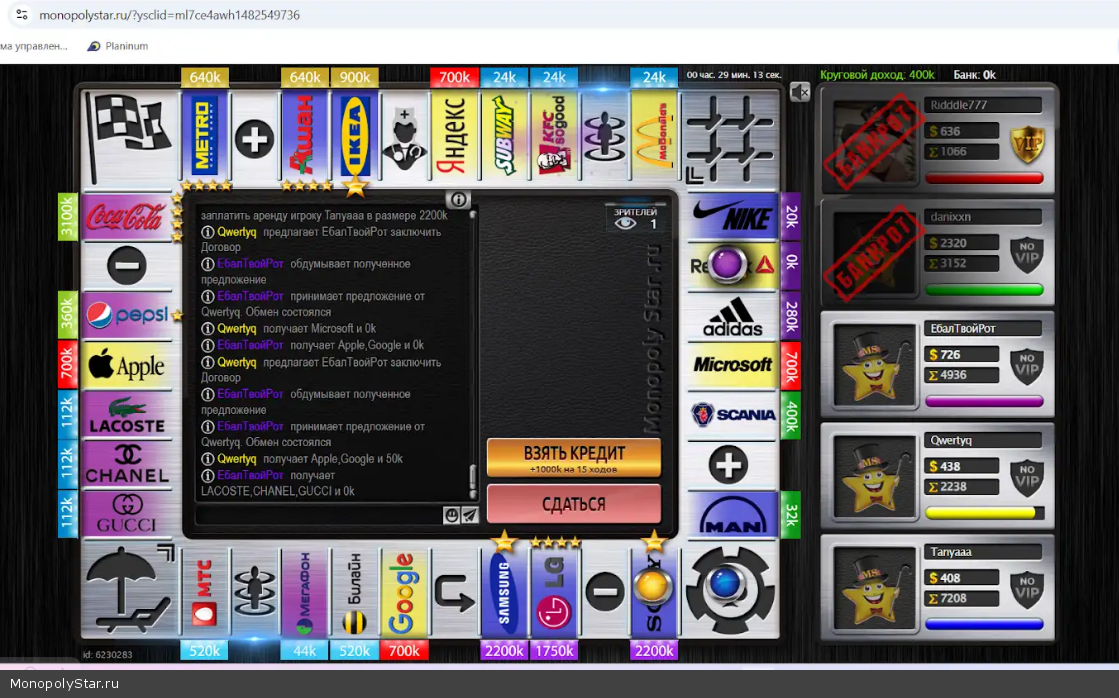Click the 3100k price tag
The height and width of the screenshot is (698, 1119).
pos(67,217)
